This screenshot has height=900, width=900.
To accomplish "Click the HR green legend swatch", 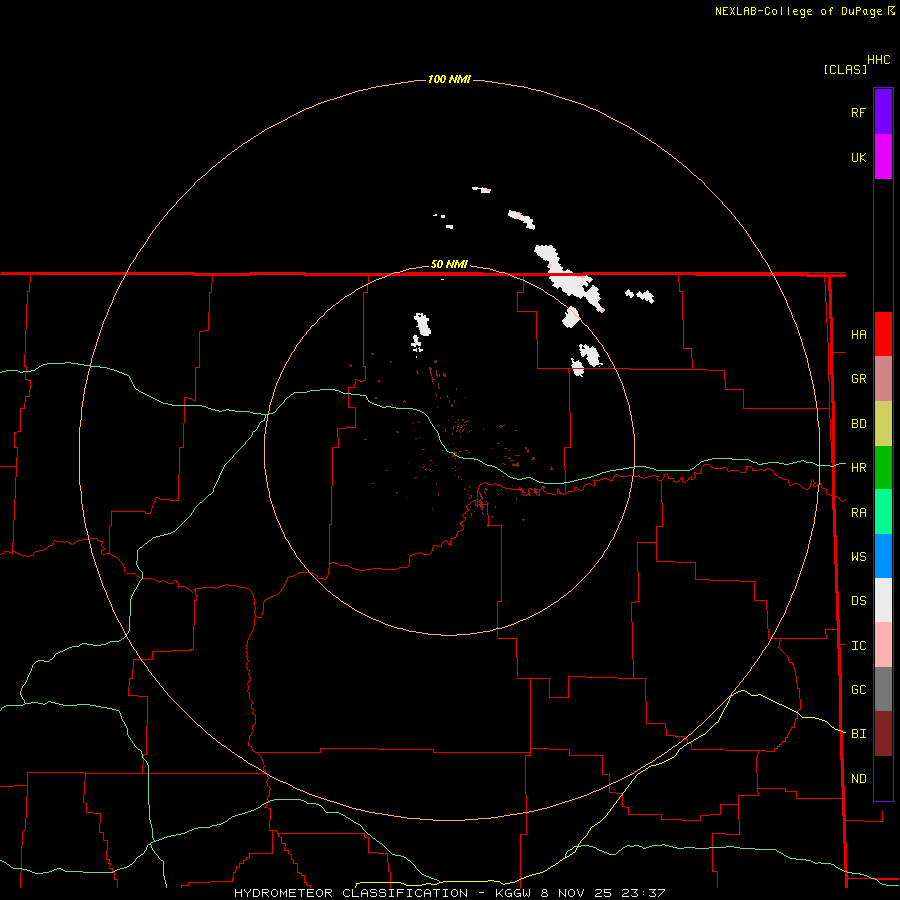I will (x=883, y=468).
